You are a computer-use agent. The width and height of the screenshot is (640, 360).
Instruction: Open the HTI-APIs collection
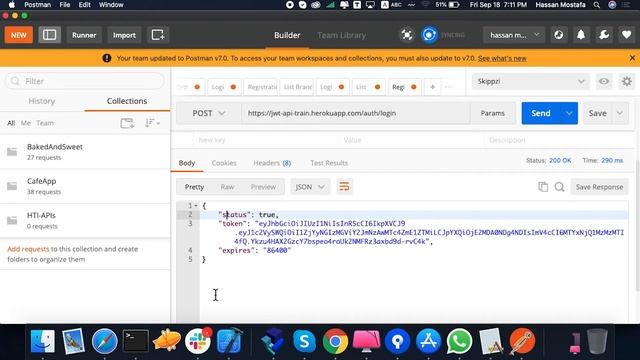point(85,220)
